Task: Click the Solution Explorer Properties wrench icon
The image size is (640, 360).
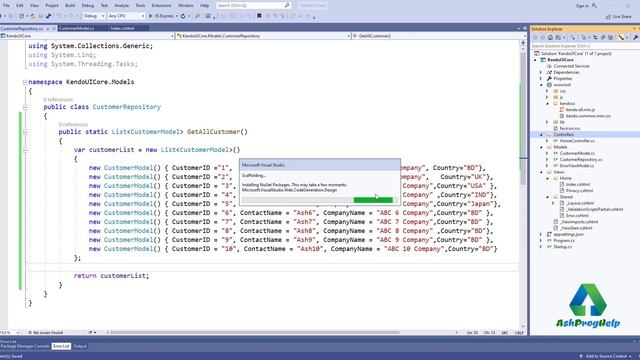Action: click(636, 38)
